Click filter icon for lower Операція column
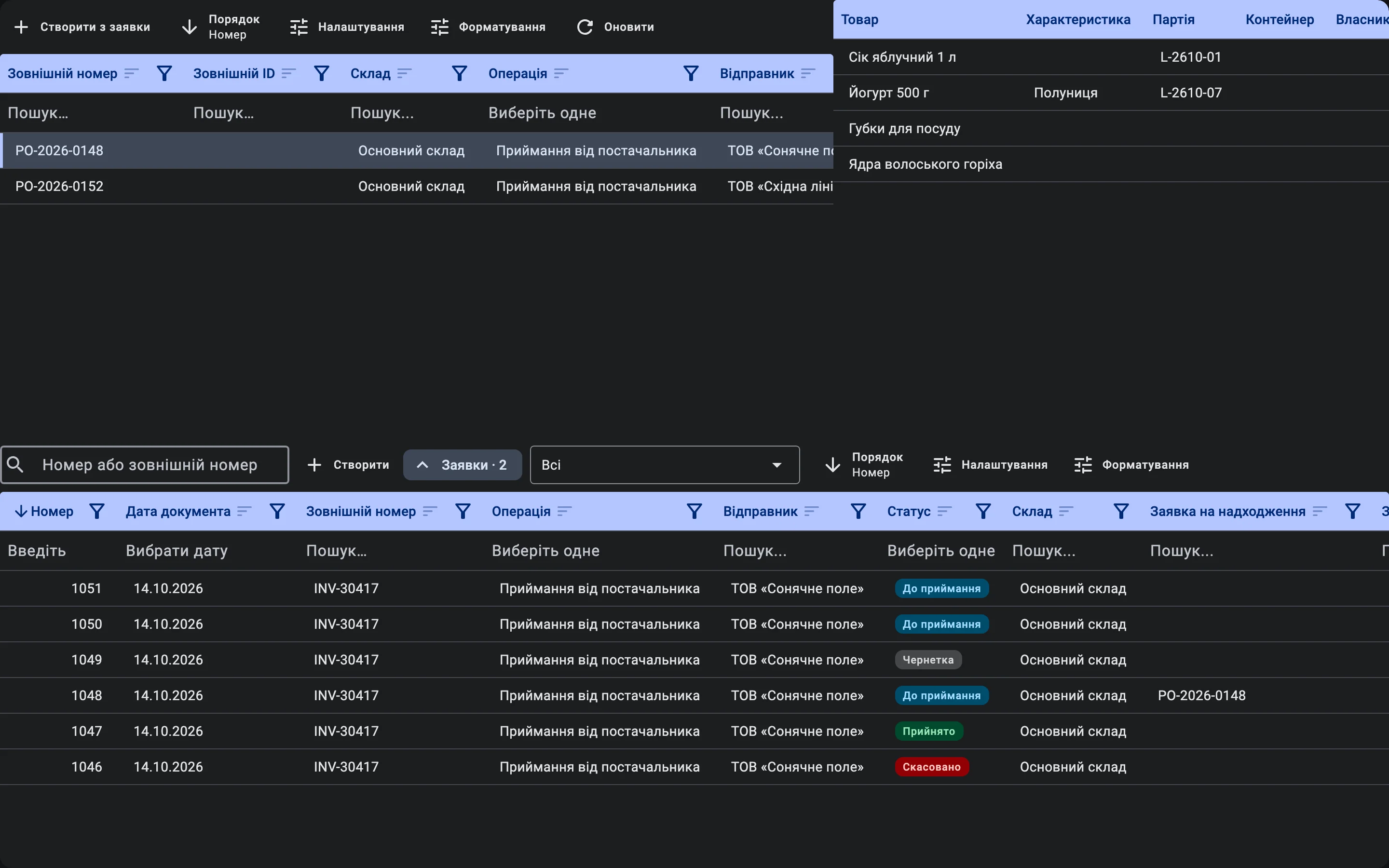The width and height of the screenshot is (1389, 868). (x=694, y=511)
